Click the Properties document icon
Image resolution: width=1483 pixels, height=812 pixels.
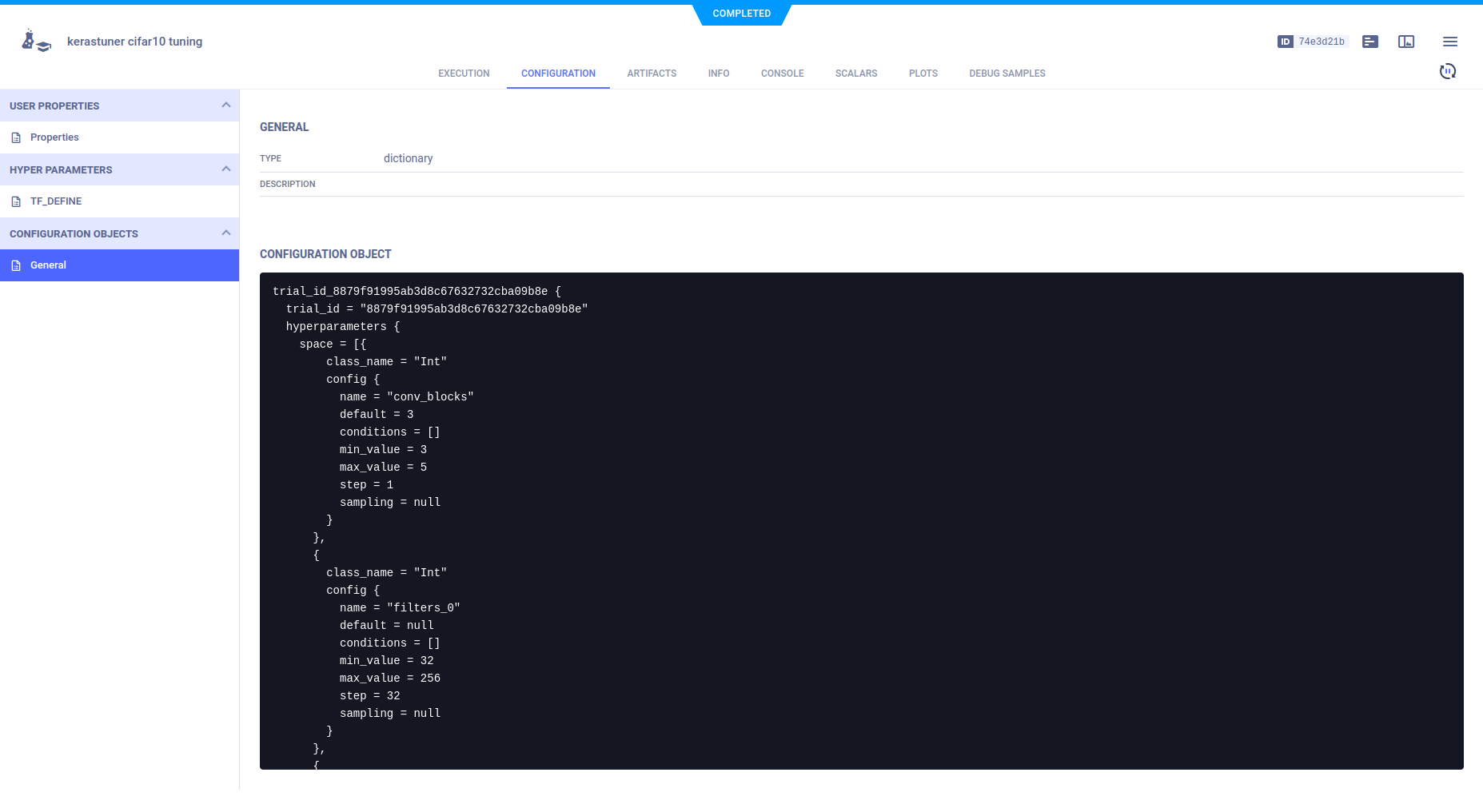[x=16, y=137]
